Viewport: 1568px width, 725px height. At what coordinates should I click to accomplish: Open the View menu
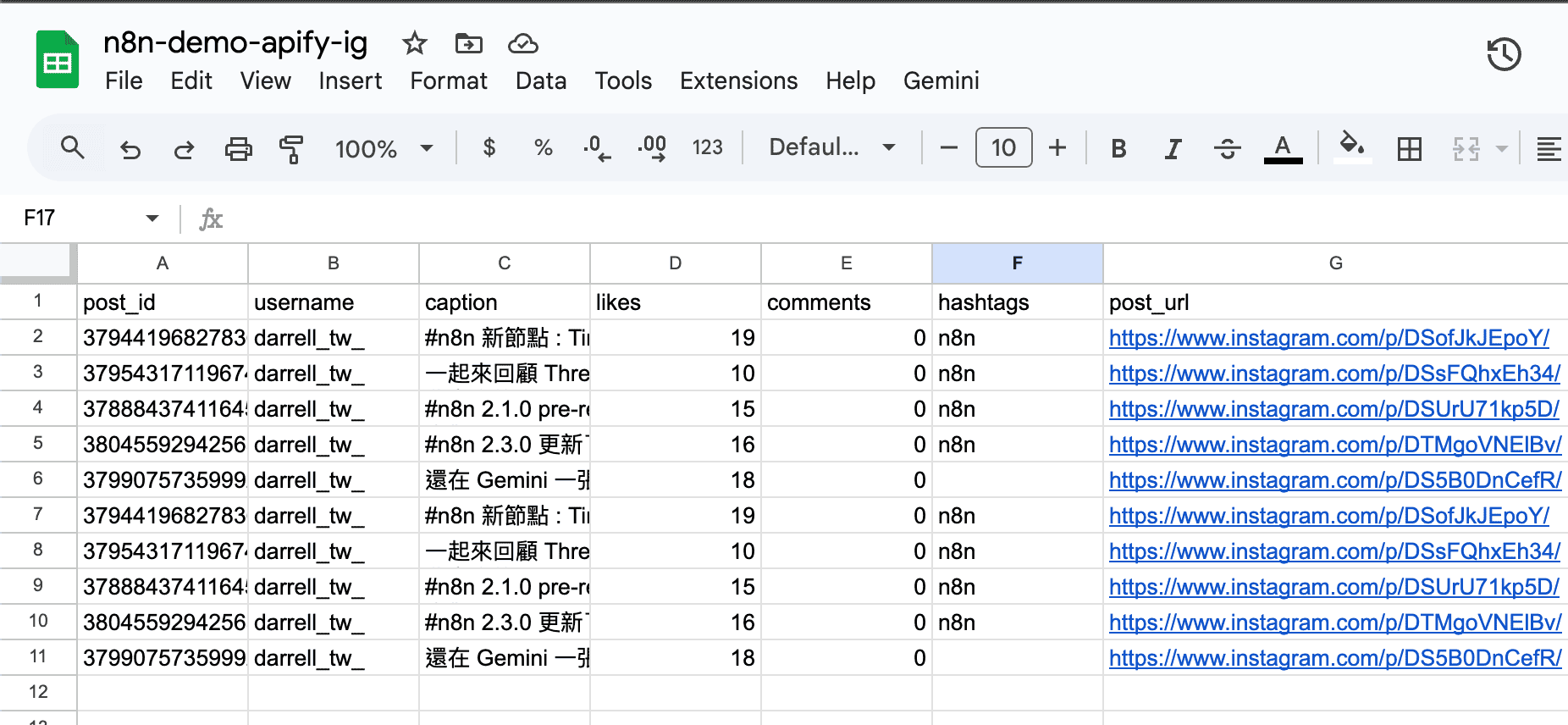(266, 81)
